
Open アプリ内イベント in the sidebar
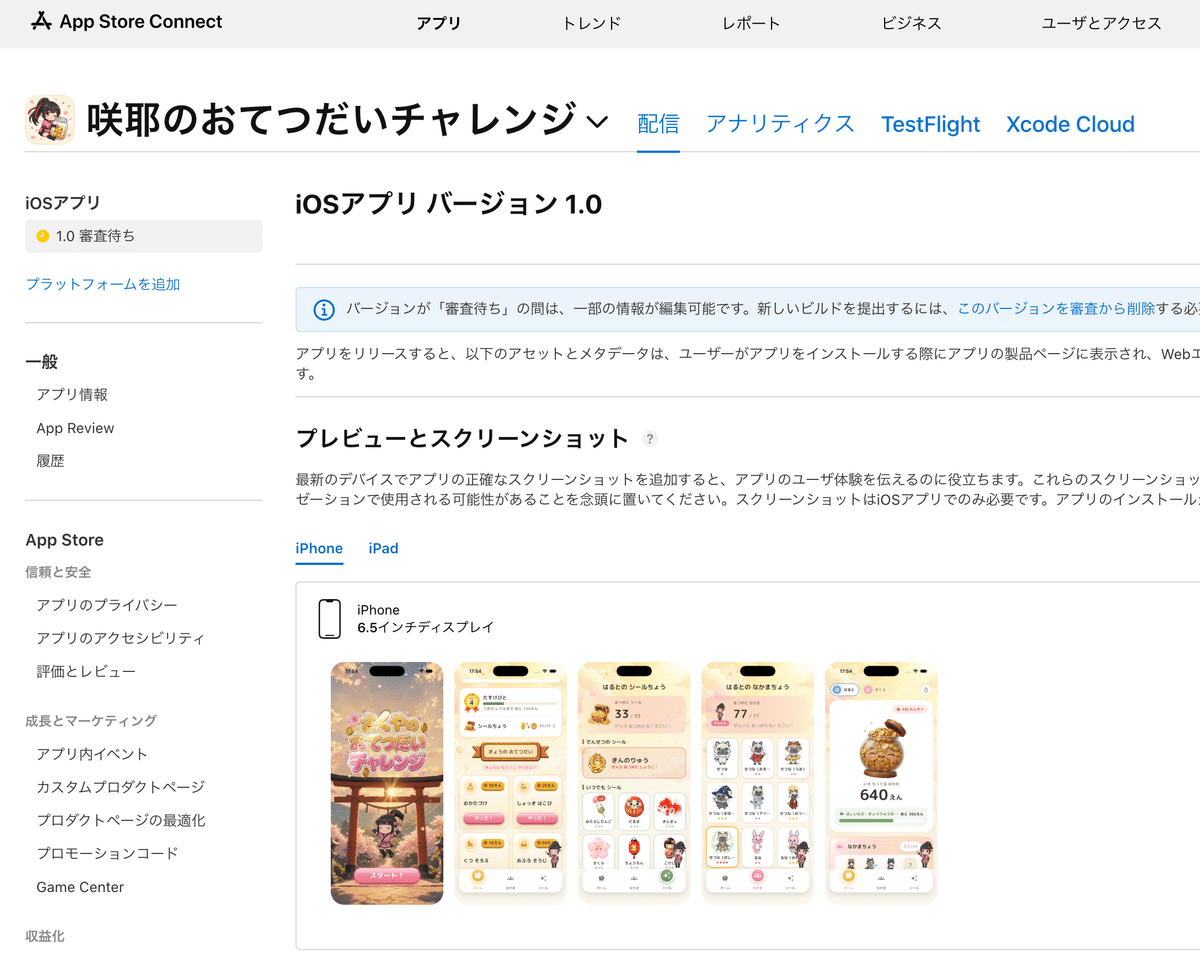tap(92, 754)
